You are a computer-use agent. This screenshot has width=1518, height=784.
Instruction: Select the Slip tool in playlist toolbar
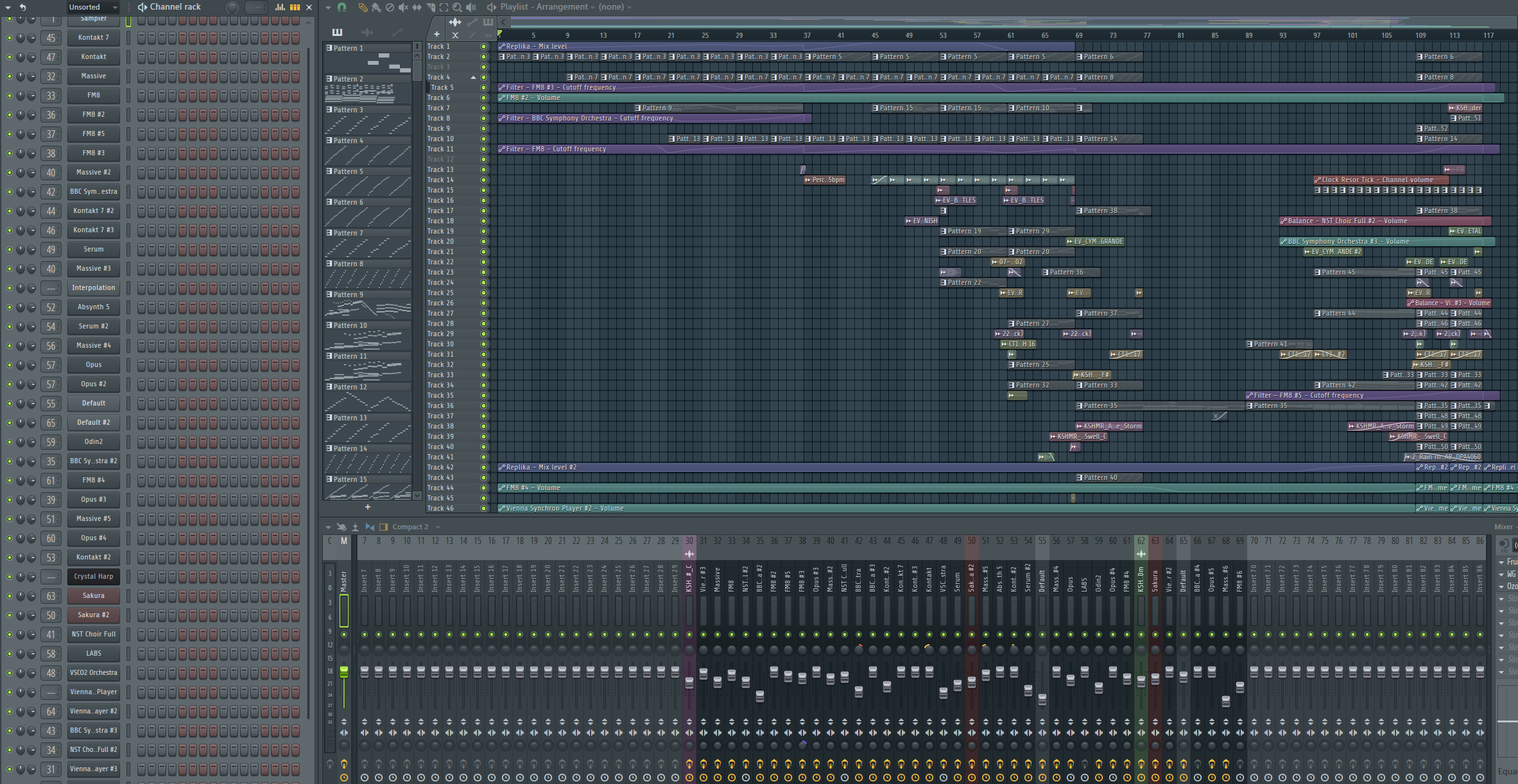click(417, 7)
